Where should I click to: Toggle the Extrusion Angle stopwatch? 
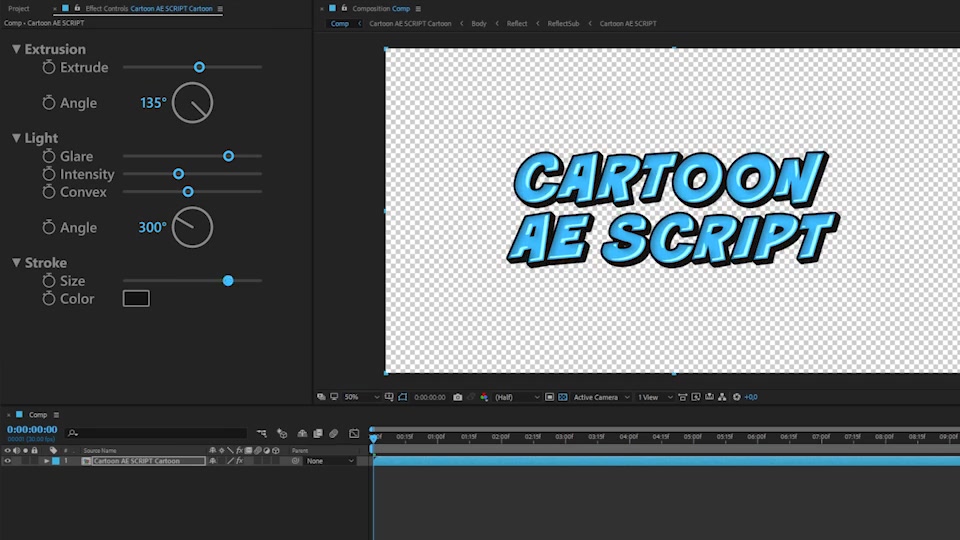[49, 103]
